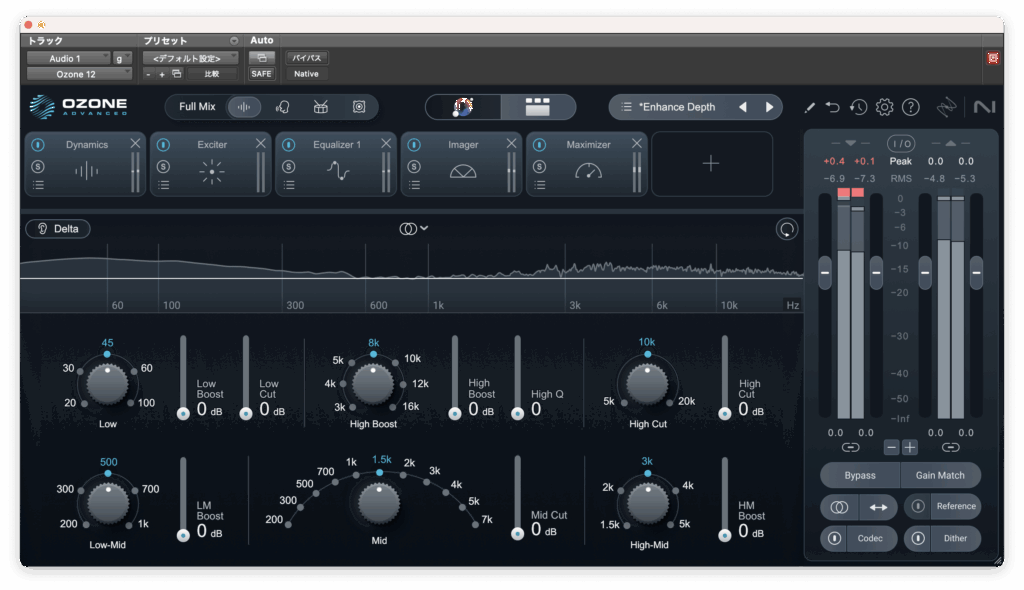The height and width of the screenshot is (590, 1024).
Task: Enable the Dither power toggle
Action: 918,538
